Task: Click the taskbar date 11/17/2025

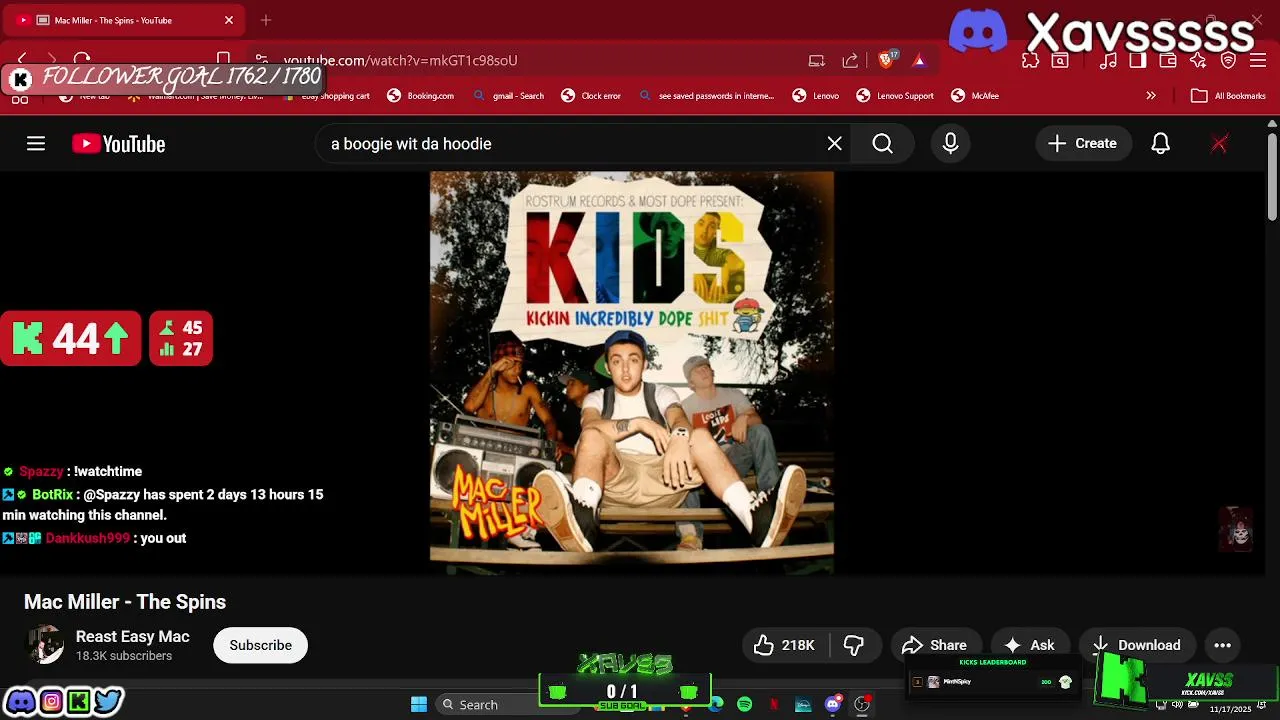Action: coord(1230,709)
